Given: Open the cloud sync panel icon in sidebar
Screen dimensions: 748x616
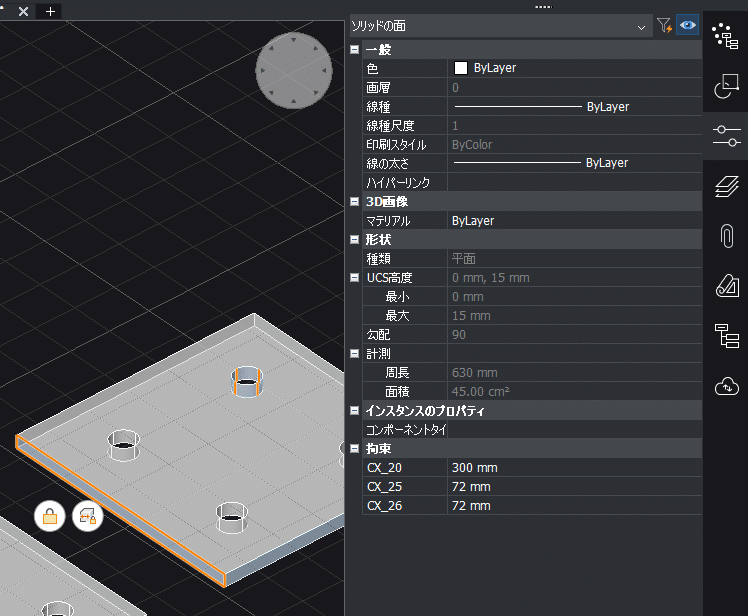Looking at the screenshot, I should pyautogui.click(x=727, y=386).
